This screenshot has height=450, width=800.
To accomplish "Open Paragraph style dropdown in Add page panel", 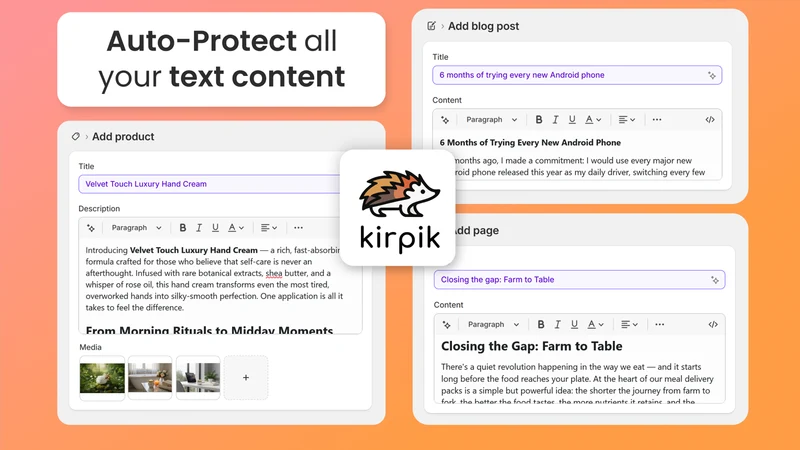I will 493,324.
